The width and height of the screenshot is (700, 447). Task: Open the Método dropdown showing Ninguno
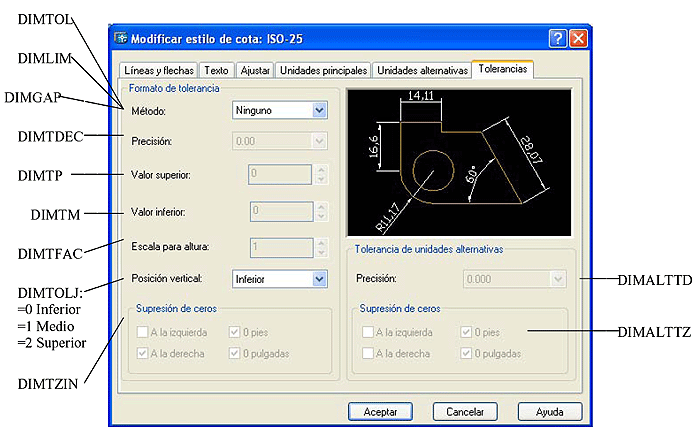coord(279,110)
